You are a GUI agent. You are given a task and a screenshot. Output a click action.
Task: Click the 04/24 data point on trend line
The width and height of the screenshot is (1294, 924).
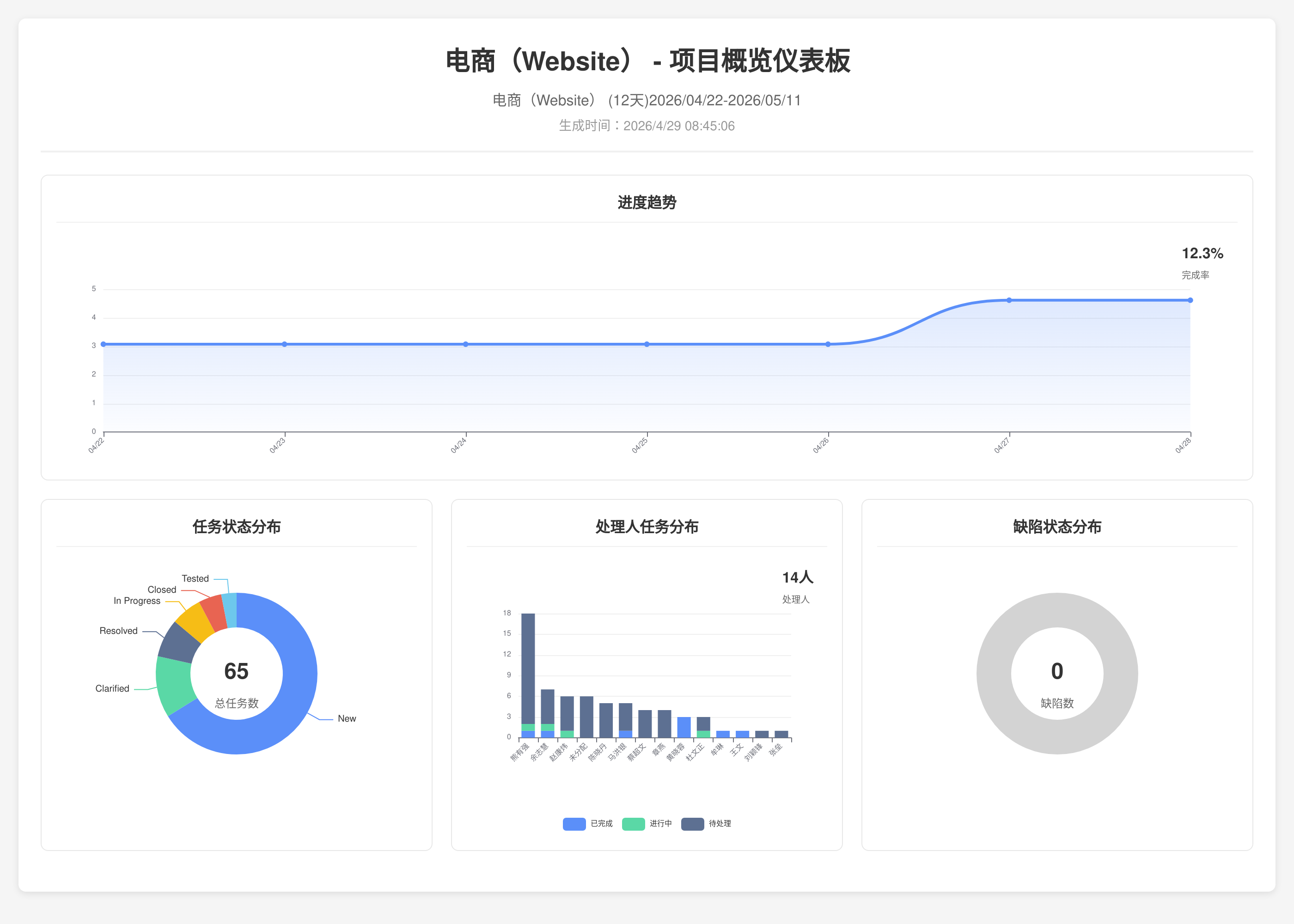pyautogui.click(x=465, y=344)
